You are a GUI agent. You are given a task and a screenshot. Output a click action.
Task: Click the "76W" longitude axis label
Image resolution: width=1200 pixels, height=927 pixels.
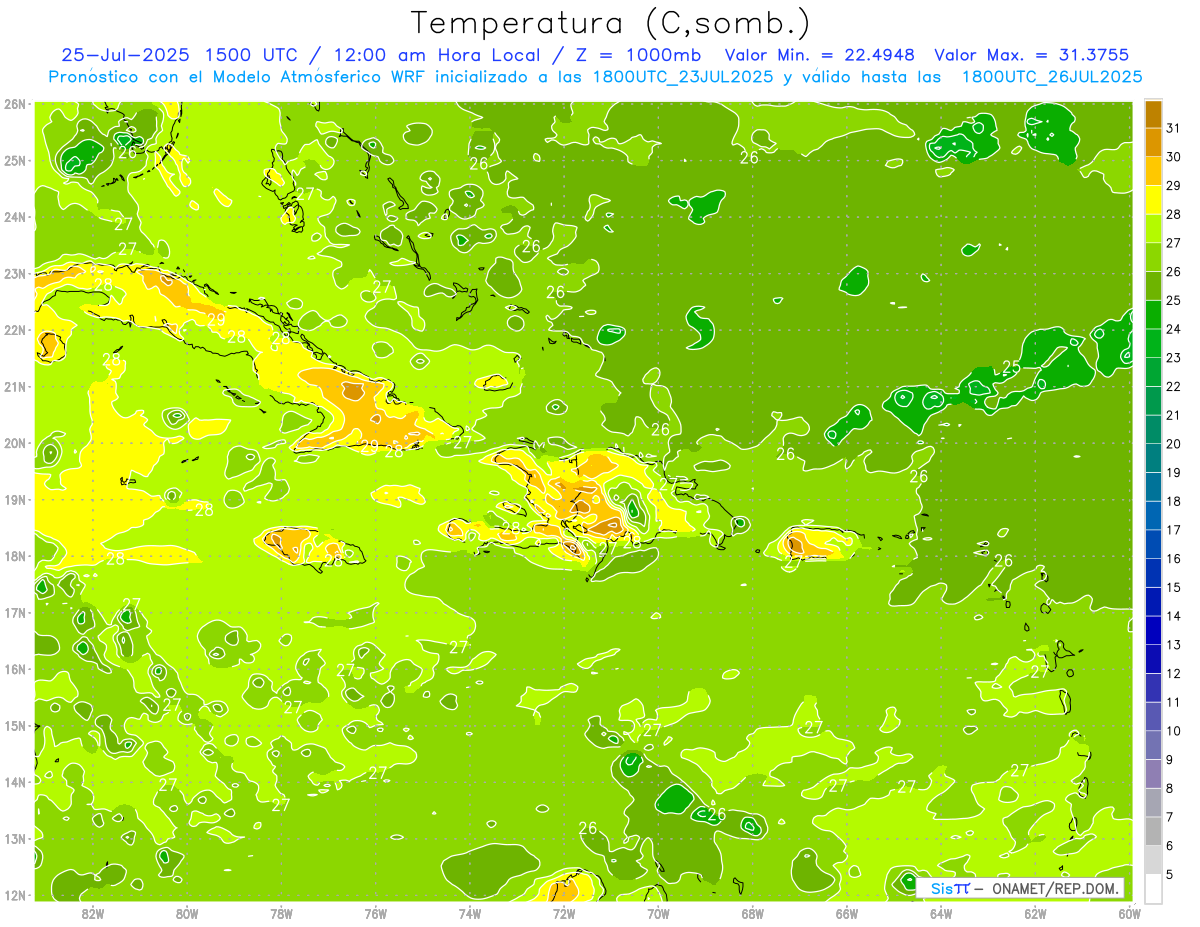375,913
